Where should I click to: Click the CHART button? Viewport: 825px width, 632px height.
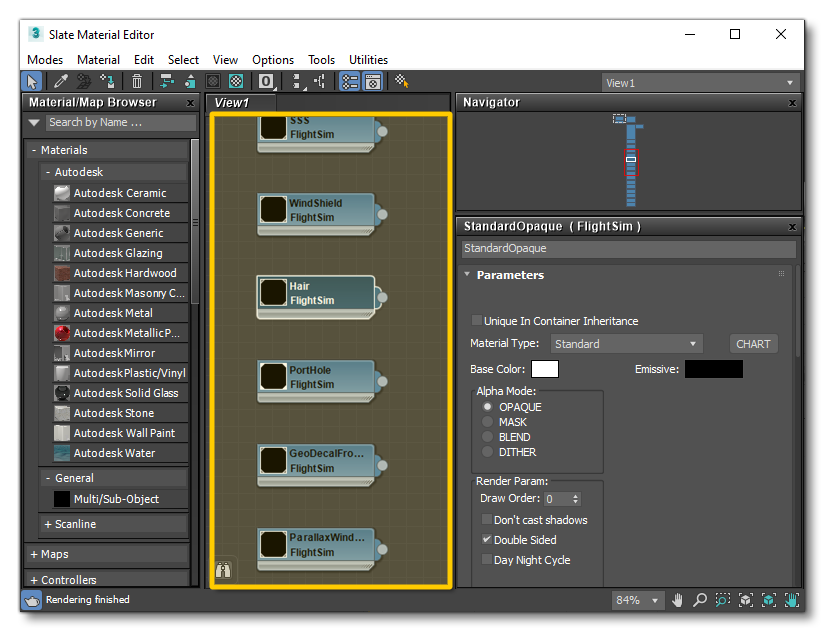[753, 344]
